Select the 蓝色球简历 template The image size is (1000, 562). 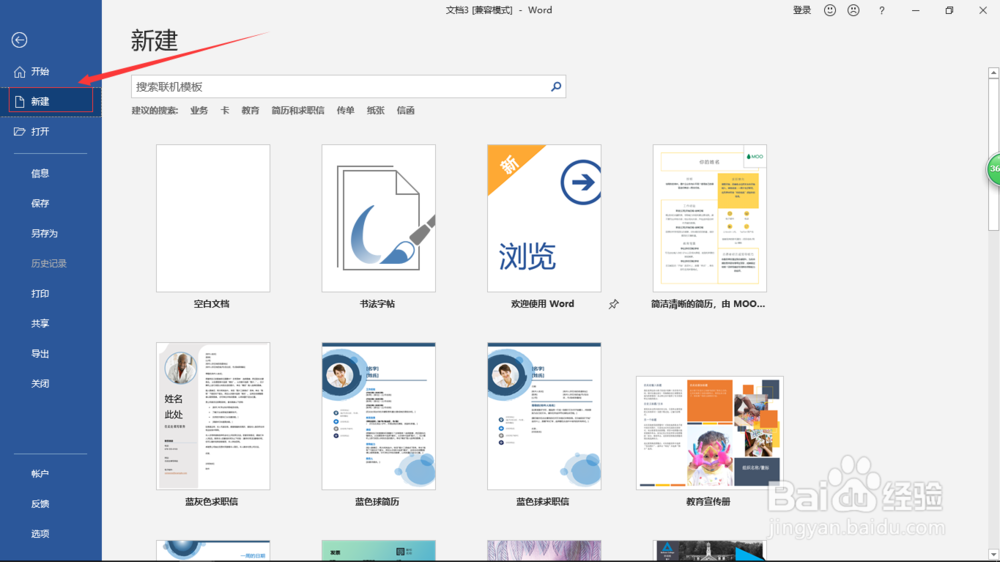[x=379, y=416]
